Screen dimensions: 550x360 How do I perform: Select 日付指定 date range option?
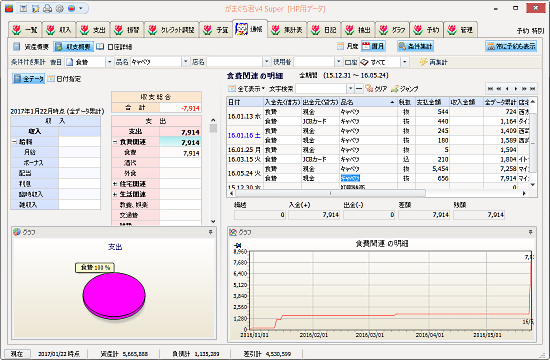click(x=64, y=79)
